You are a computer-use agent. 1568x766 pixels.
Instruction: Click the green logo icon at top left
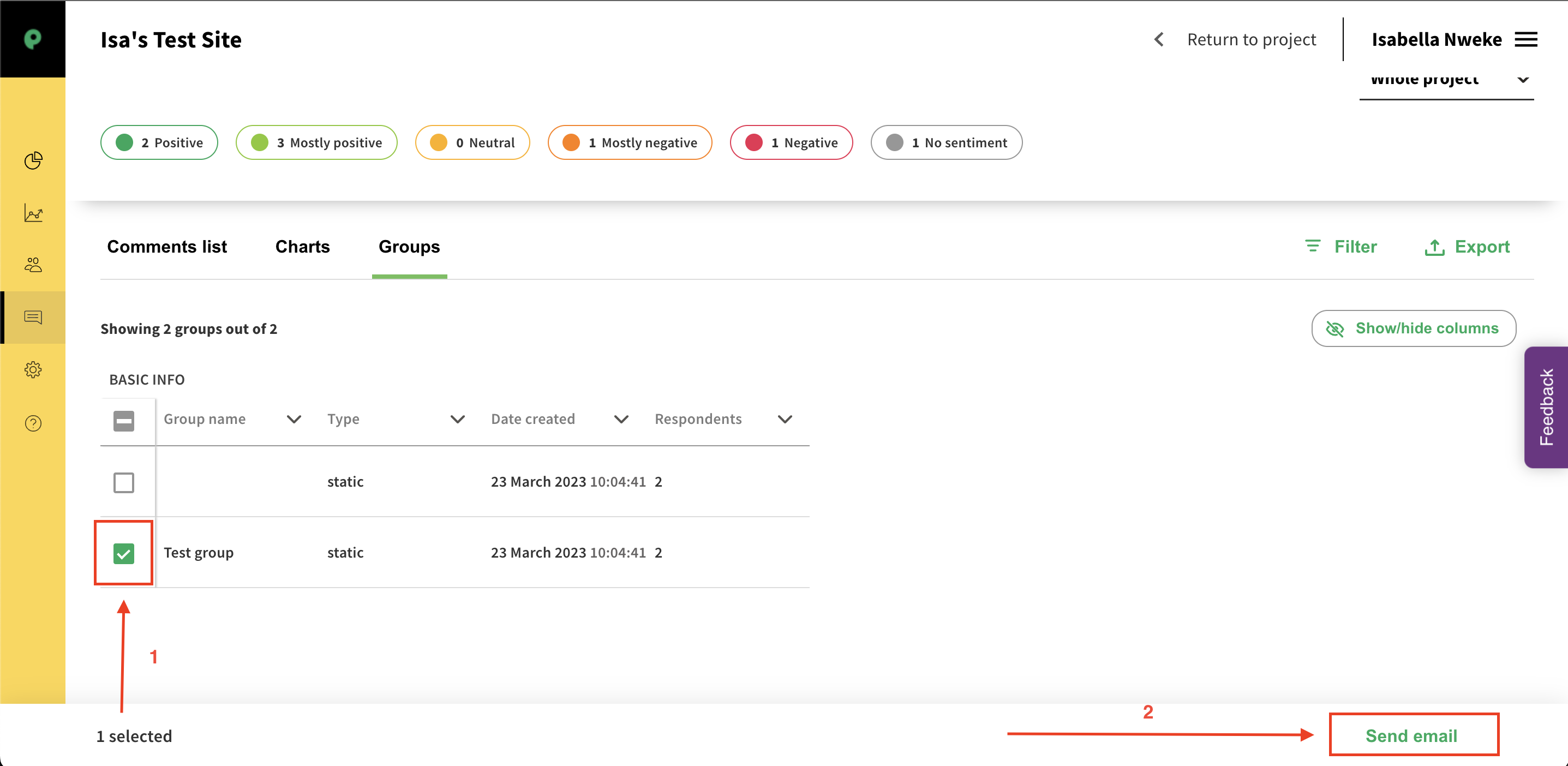tap(33, 39)
